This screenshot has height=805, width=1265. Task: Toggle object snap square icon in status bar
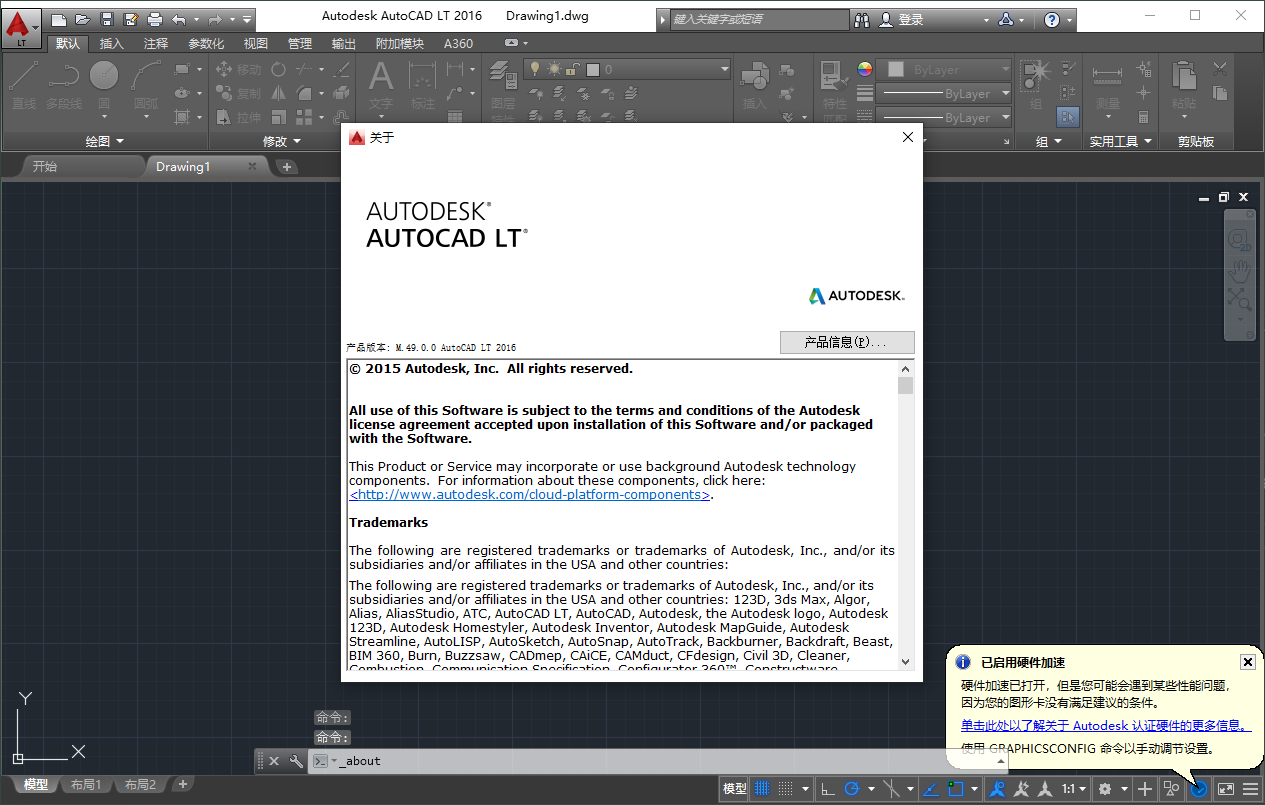pos(955,788)
